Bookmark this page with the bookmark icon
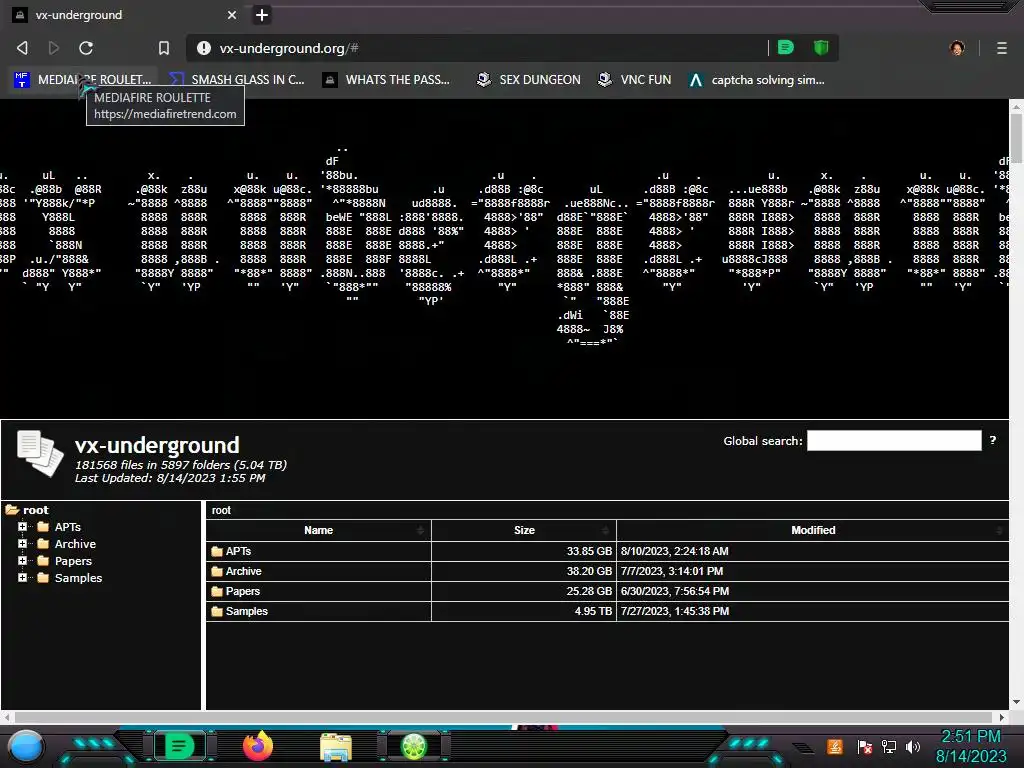This screenshot has width=1024, height=768. pyautogui.click(x=164, y=48)
